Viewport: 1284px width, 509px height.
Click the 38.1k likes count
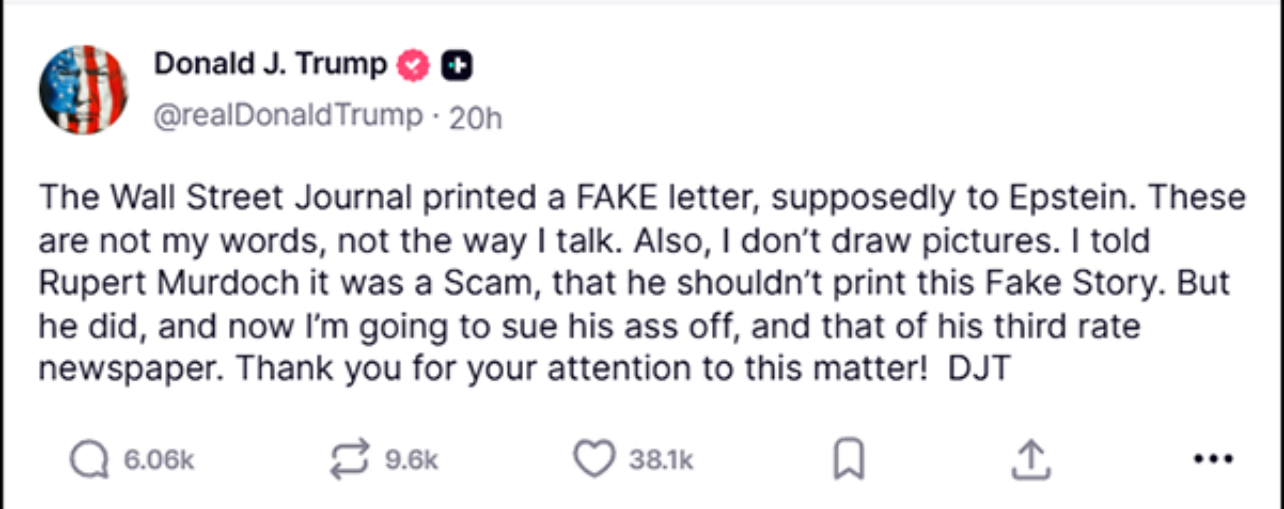pyautogui.click(x=661, y=460)
